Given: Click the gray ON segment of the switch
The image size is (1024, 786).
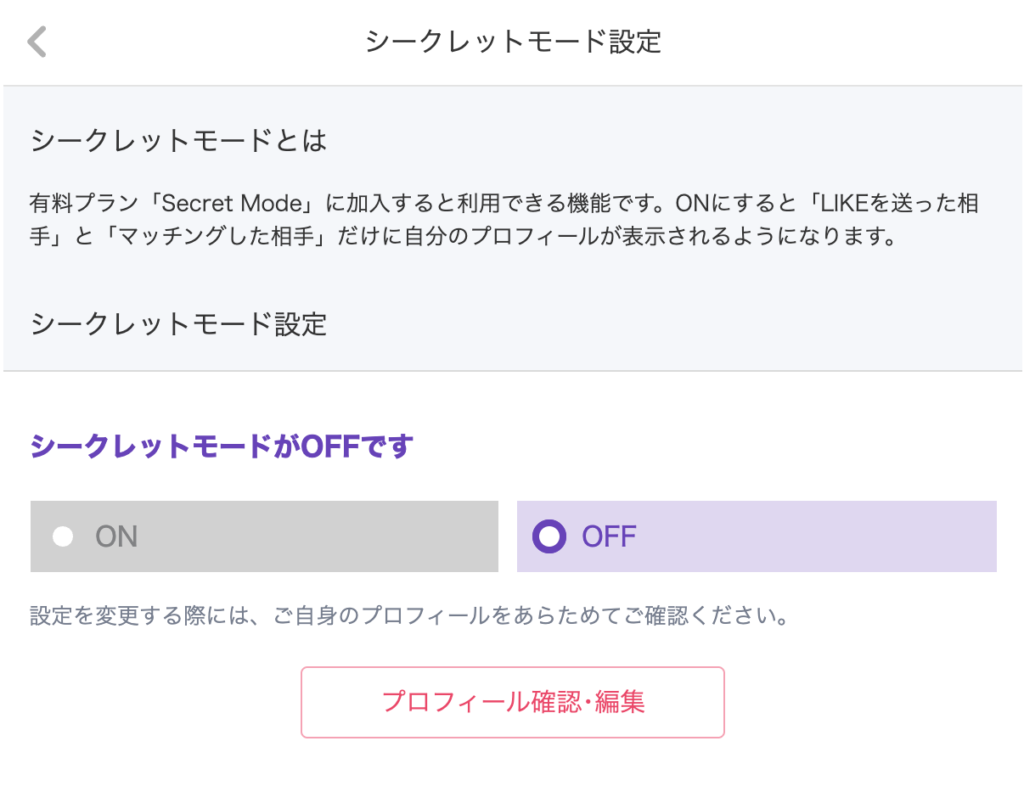Looking at the screenshot, I should (263, 536).
